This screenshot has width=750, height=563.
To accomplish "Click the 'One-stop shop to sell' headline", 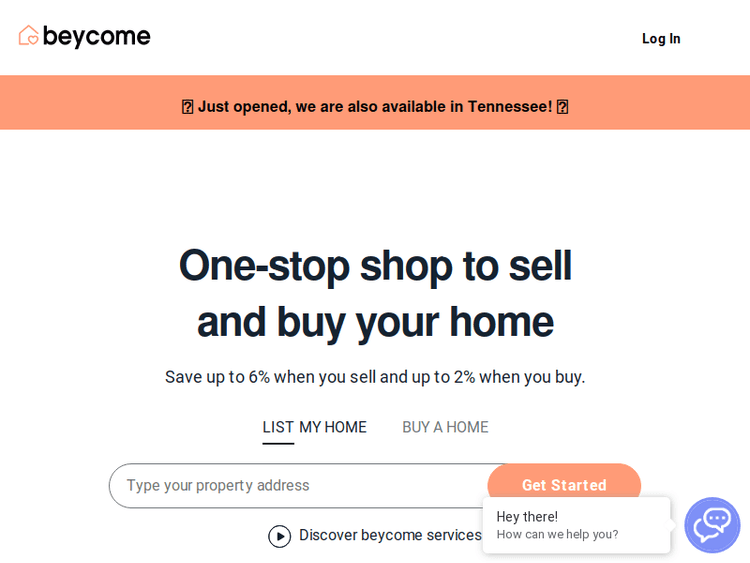I will [x=375, y=265].
